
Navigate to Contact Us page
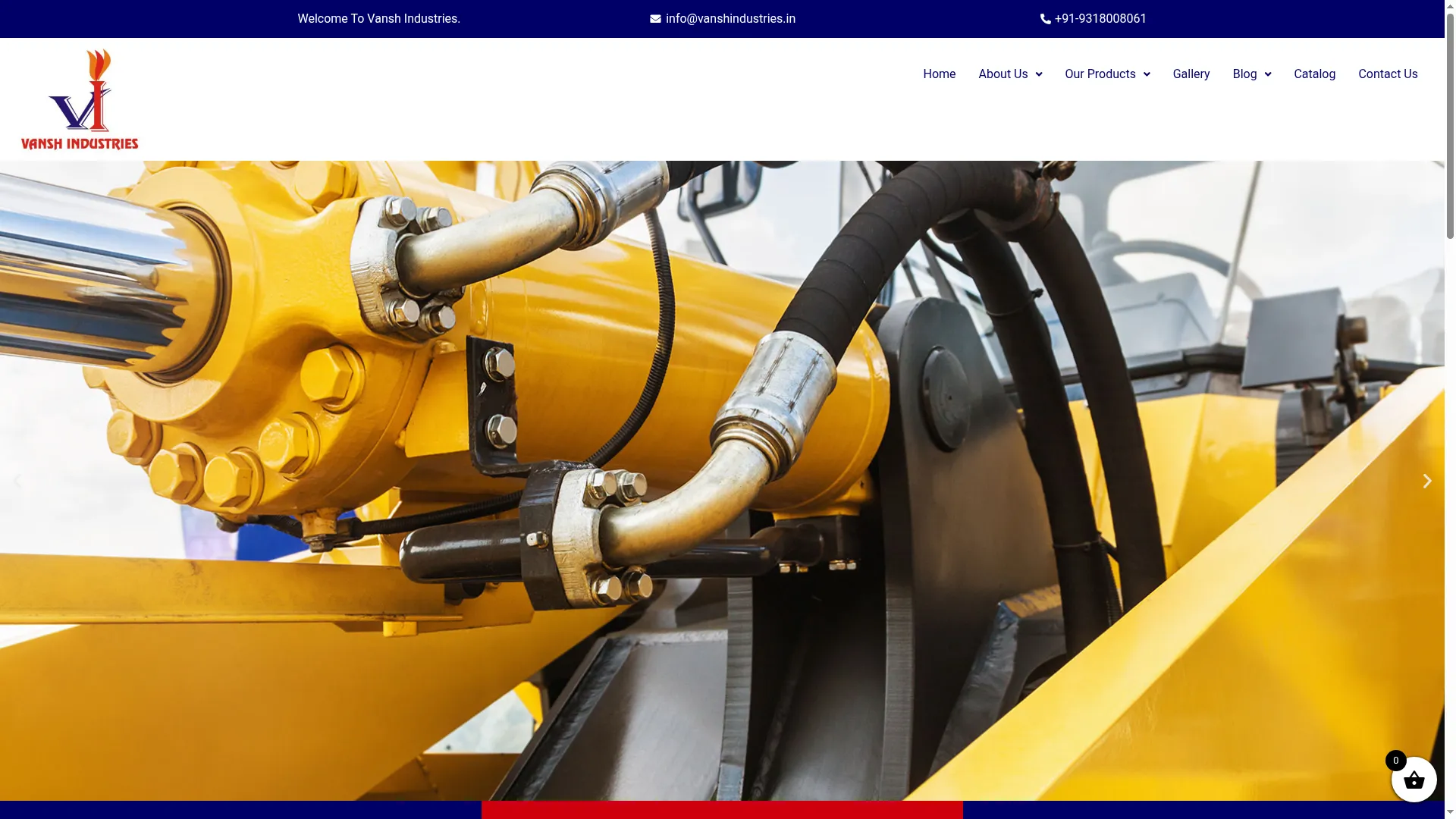[x=1388, y=74]
